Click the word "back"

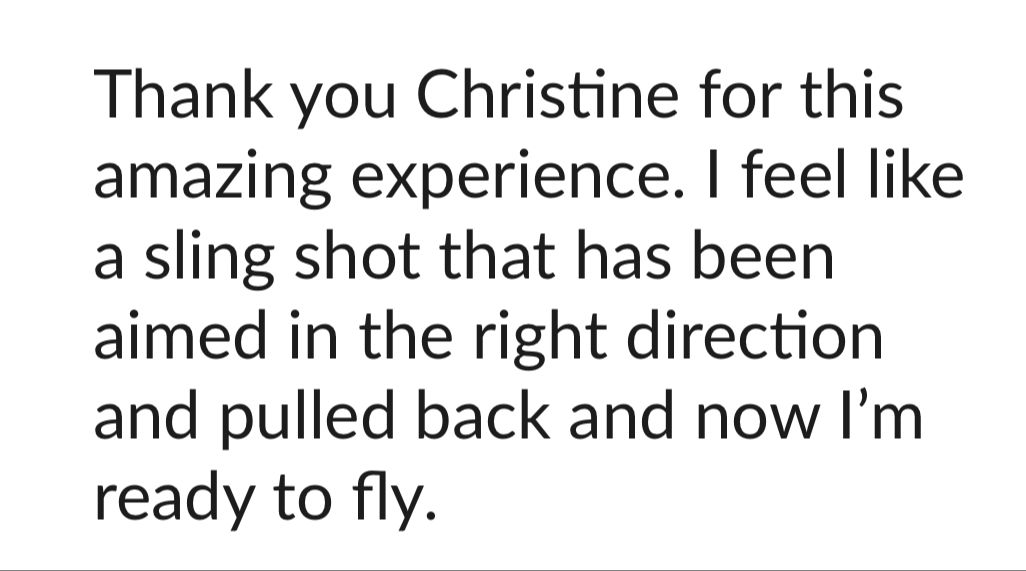(482, 416)
